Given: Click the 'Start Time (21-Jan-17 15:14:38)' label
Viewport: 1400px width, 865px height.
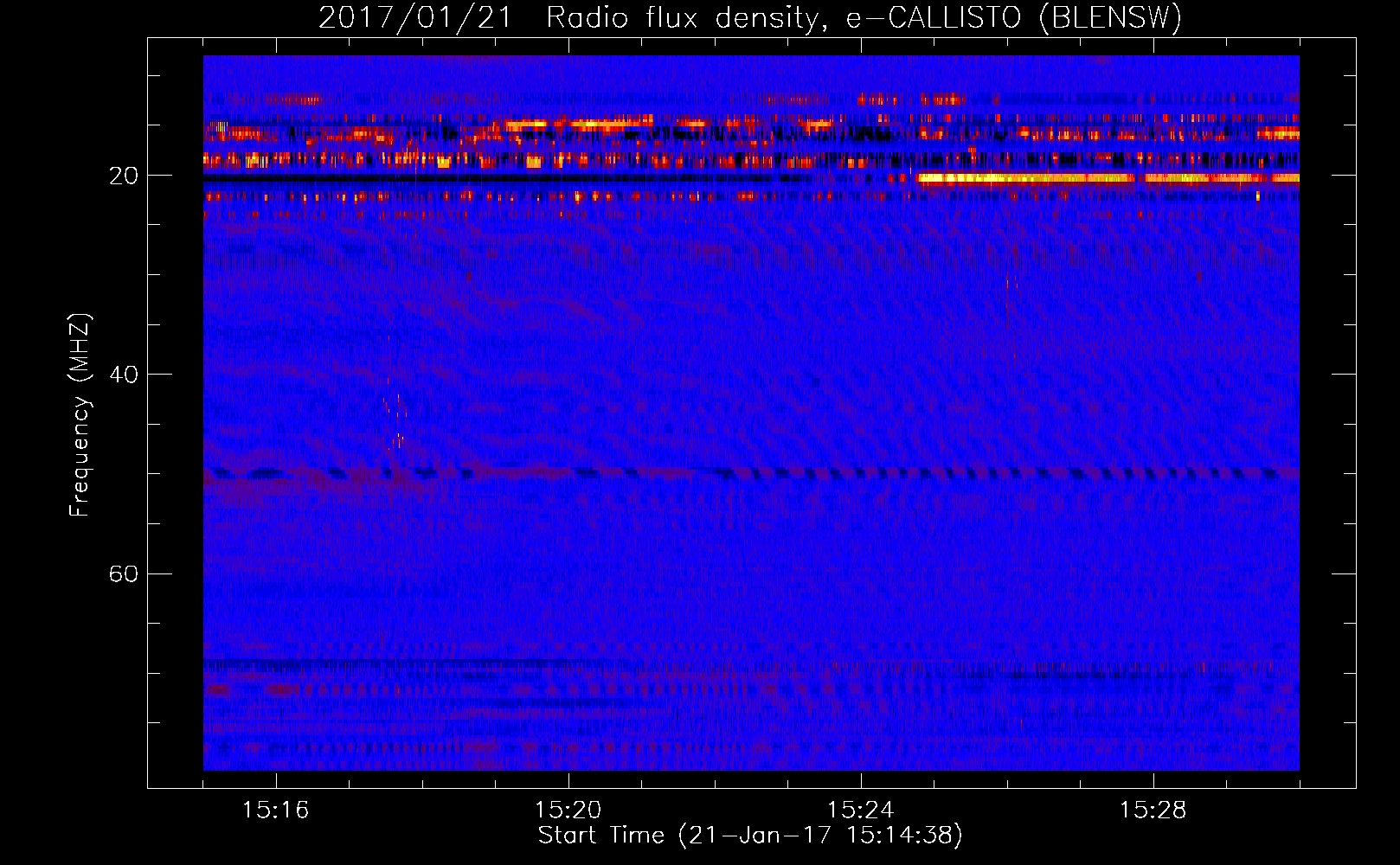Looking at the screenshot, I should point(750,836).
